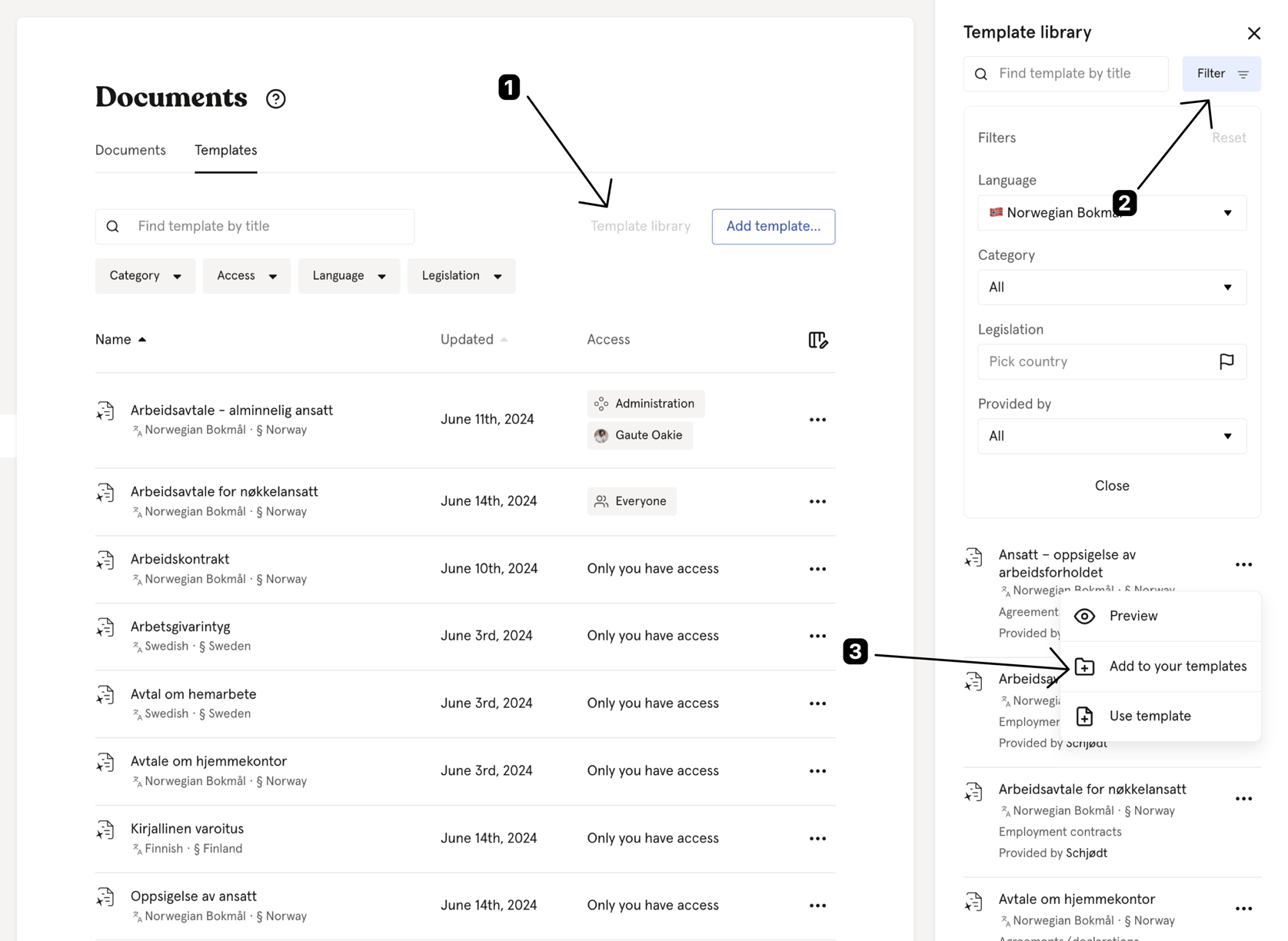This screenshot has width=1288, height=941.
Task: Open the Provided by dropdown
Action: tap(1111, 436)
